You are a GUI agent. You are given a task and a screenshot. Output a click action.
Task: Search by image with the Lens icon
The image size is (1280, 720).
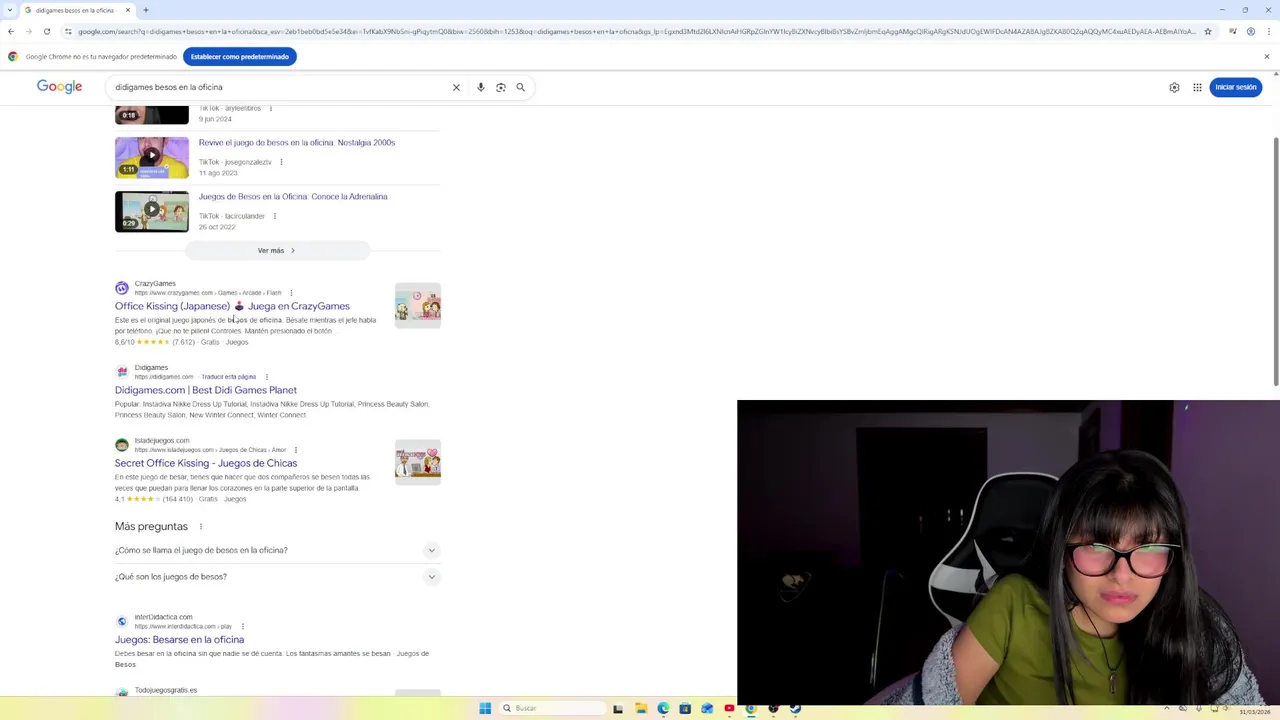point(501,88)
